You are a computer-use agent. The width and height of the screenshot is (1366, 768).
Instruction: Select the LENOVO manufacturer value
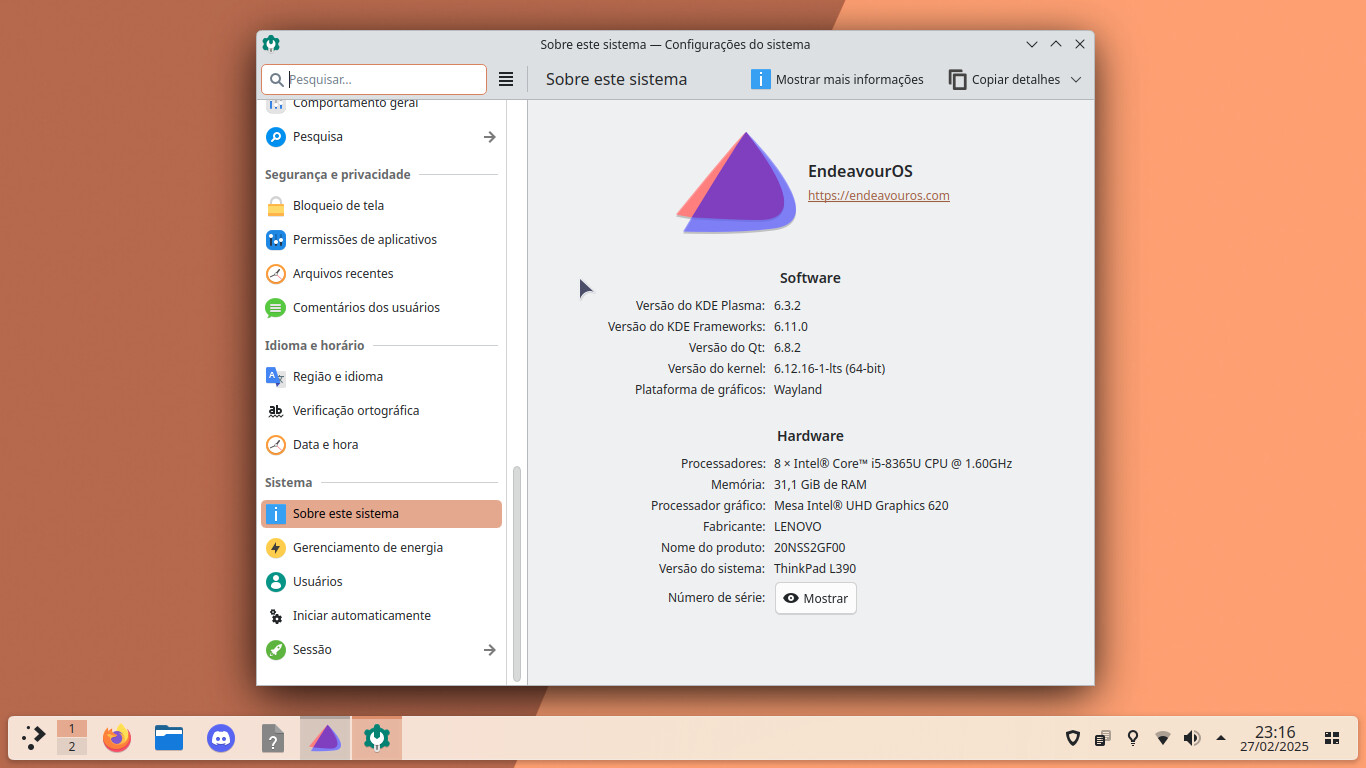798,527
